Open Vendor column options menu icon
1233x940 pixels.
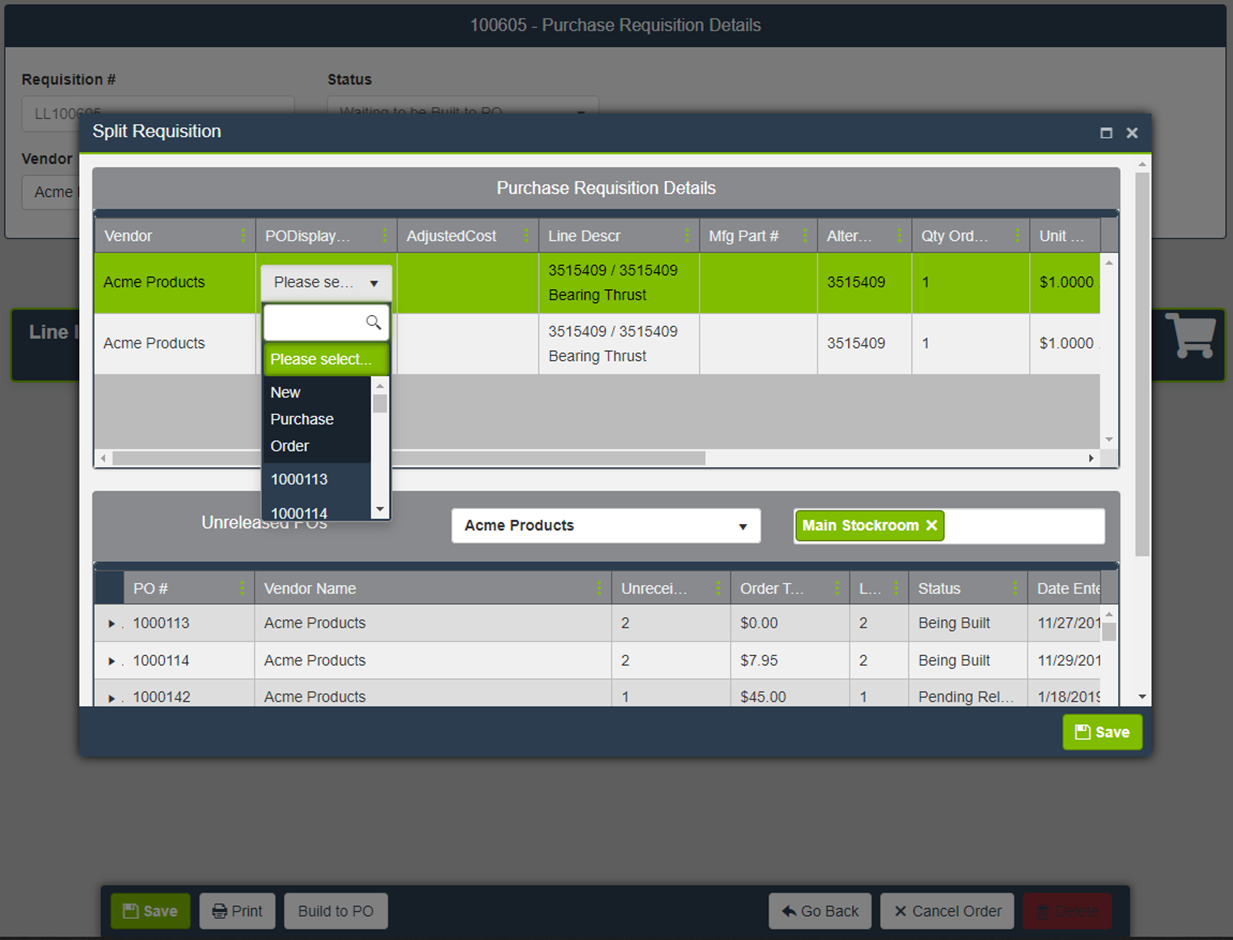(243, 236)
